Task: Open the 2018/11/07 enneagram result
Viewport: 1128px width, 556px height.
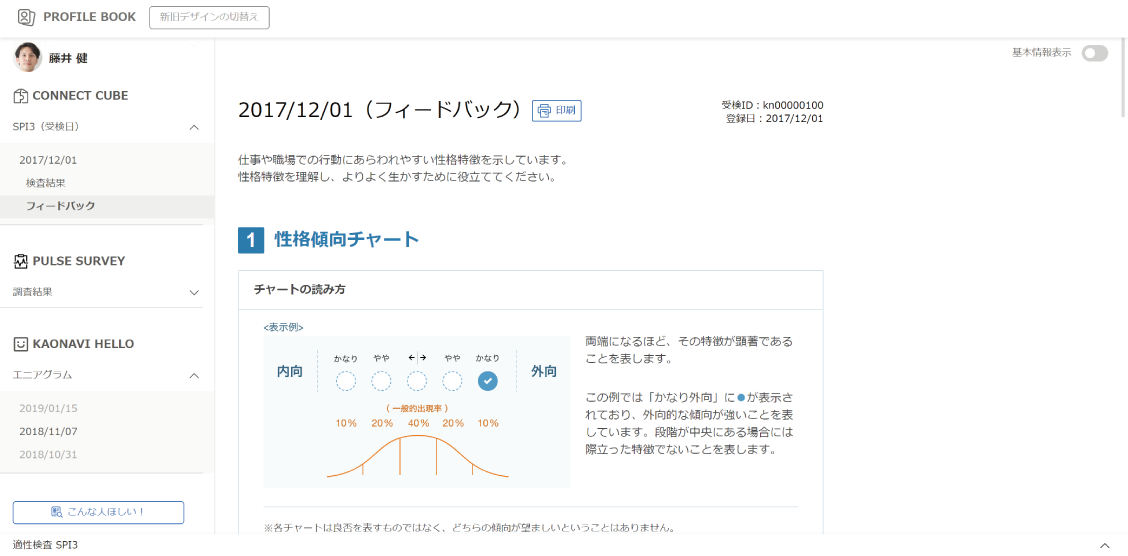Action: pos(48,431)
